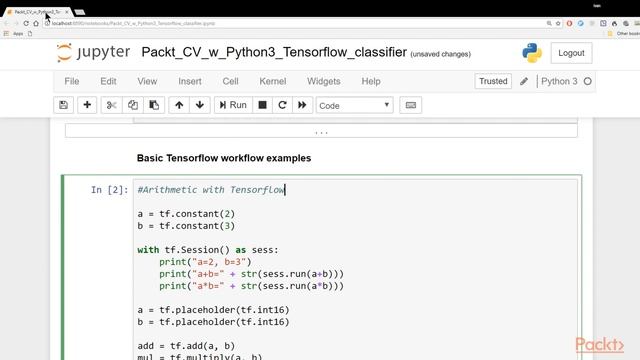Click the zoom magnifier icon in address bar
640x360 pixels.
549,23
